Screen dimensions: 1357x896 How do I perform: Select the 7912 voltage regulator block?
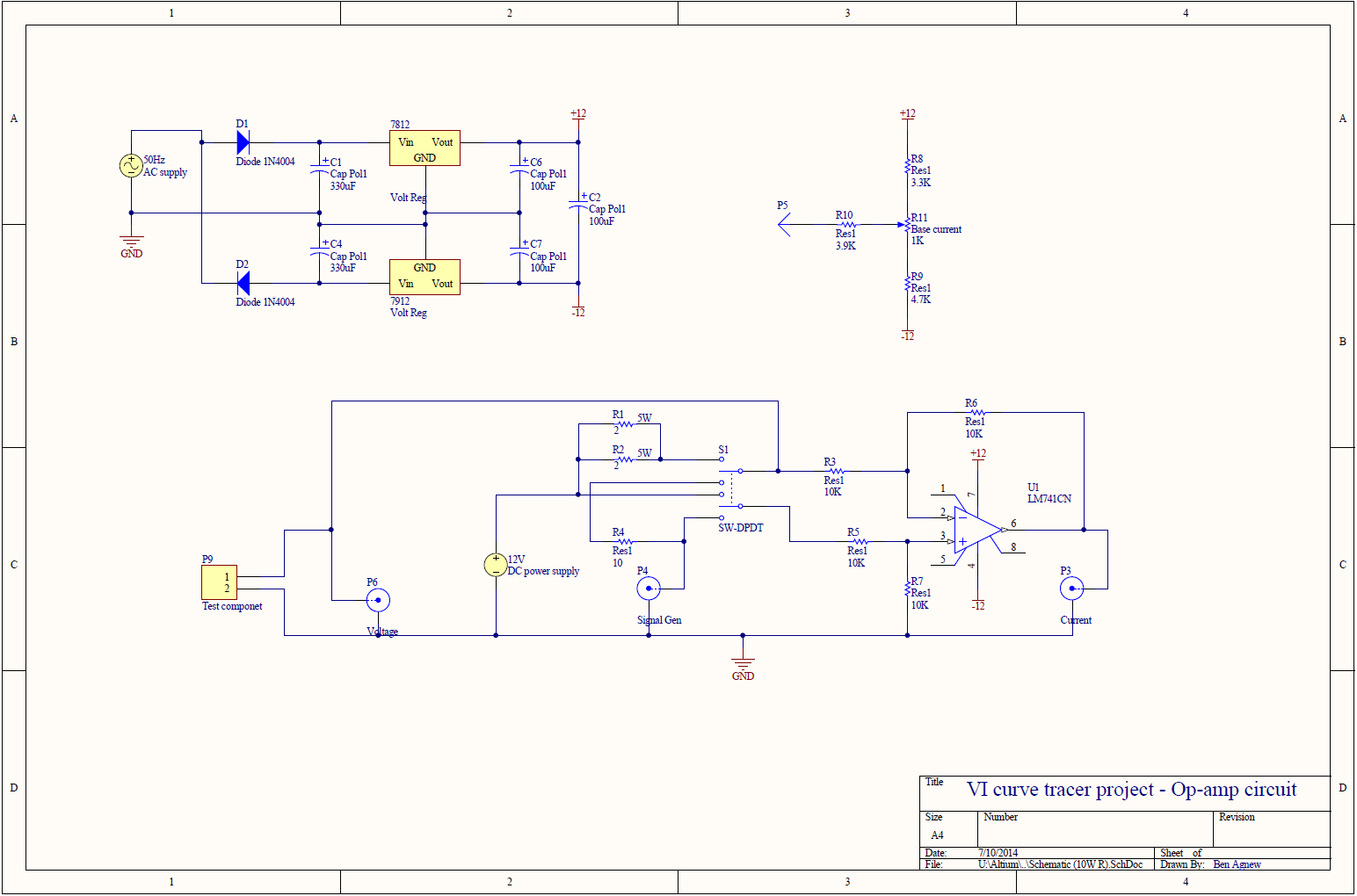425,276
